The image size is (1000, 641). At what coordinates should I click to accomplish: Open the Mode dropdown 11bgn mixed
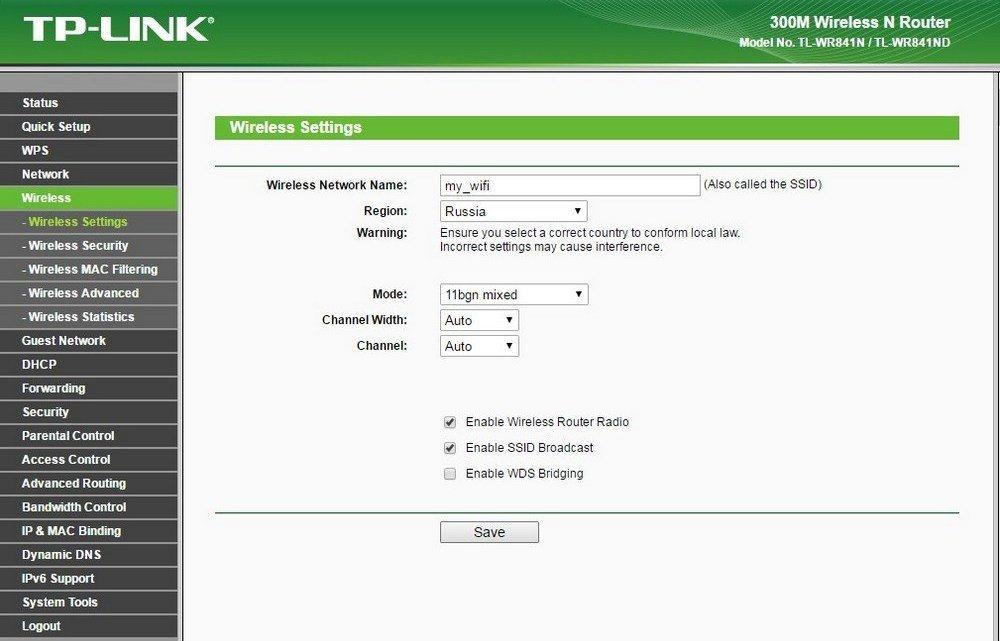click(x=514, y=295)
